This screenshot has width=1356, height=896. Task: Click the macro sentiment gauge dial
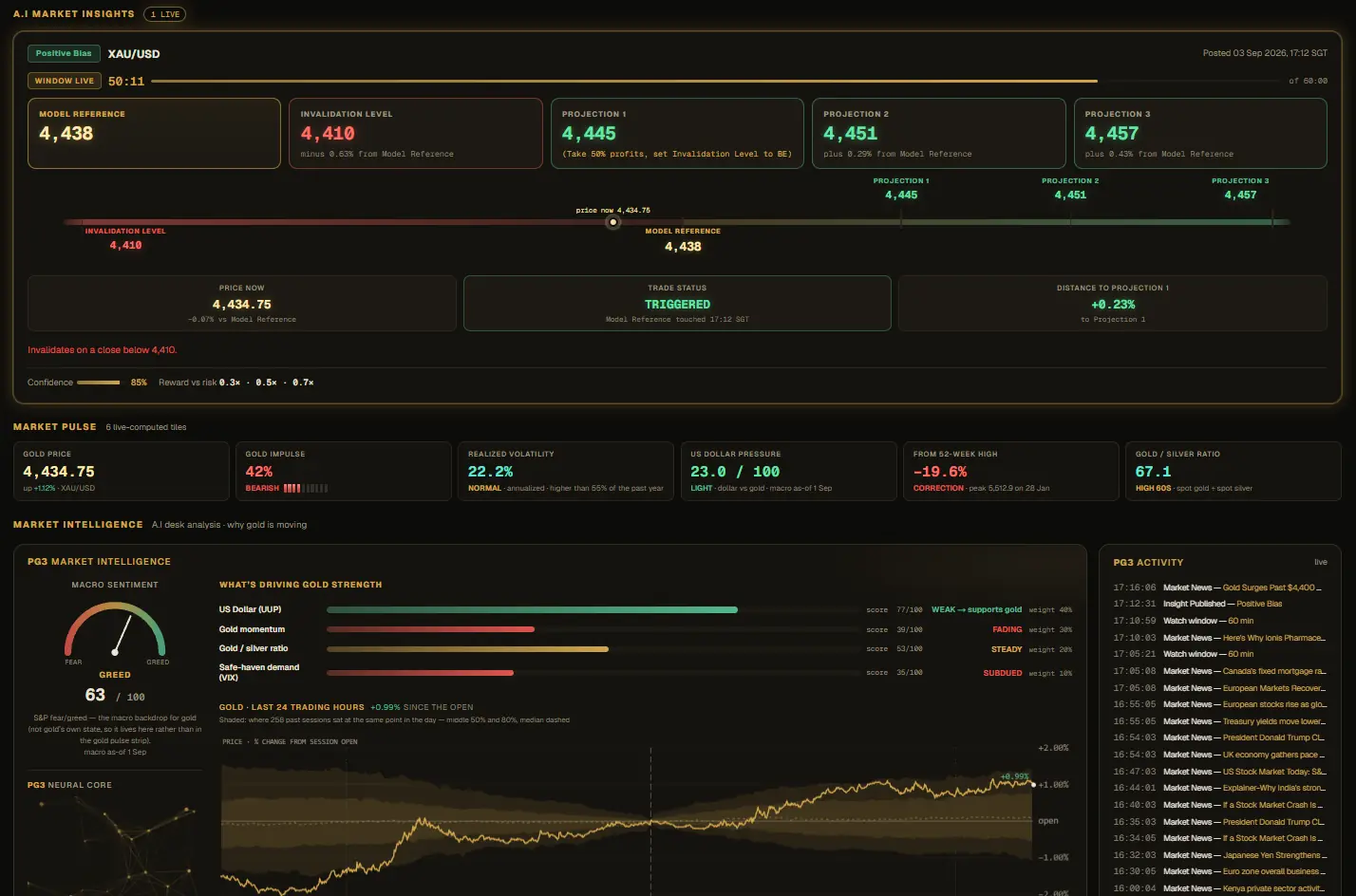coord(115,629)
